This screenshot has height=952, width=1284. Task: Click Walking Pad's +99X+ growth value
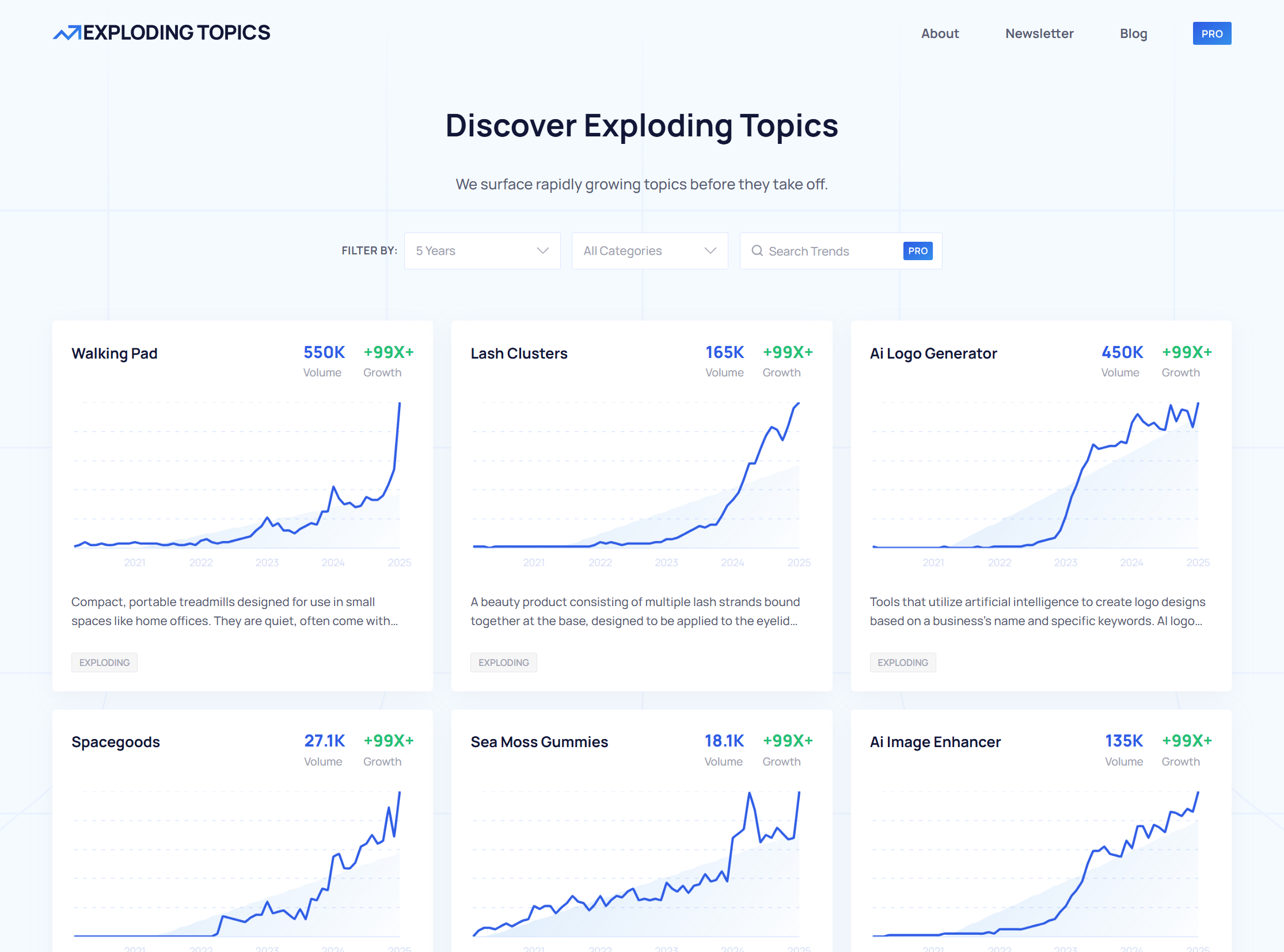pos(388,352)
